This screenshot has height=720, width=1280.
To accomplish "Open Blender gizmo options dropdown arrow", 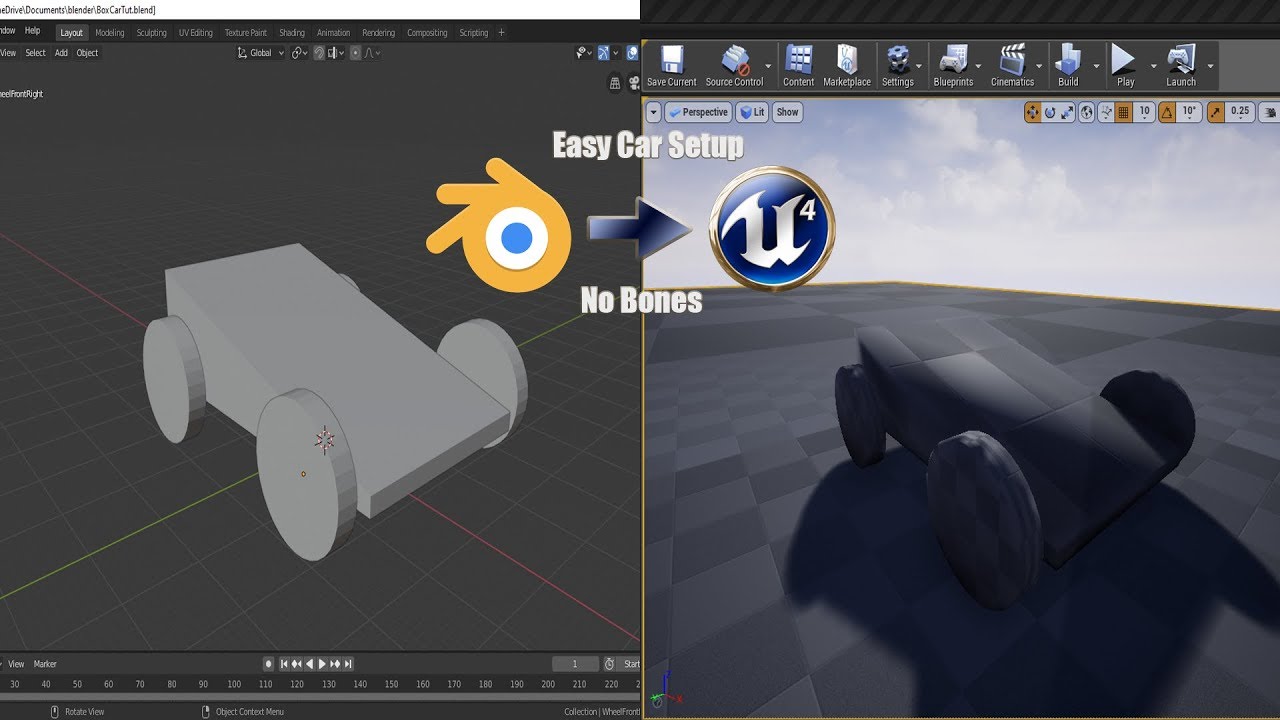I will (615, 53).
